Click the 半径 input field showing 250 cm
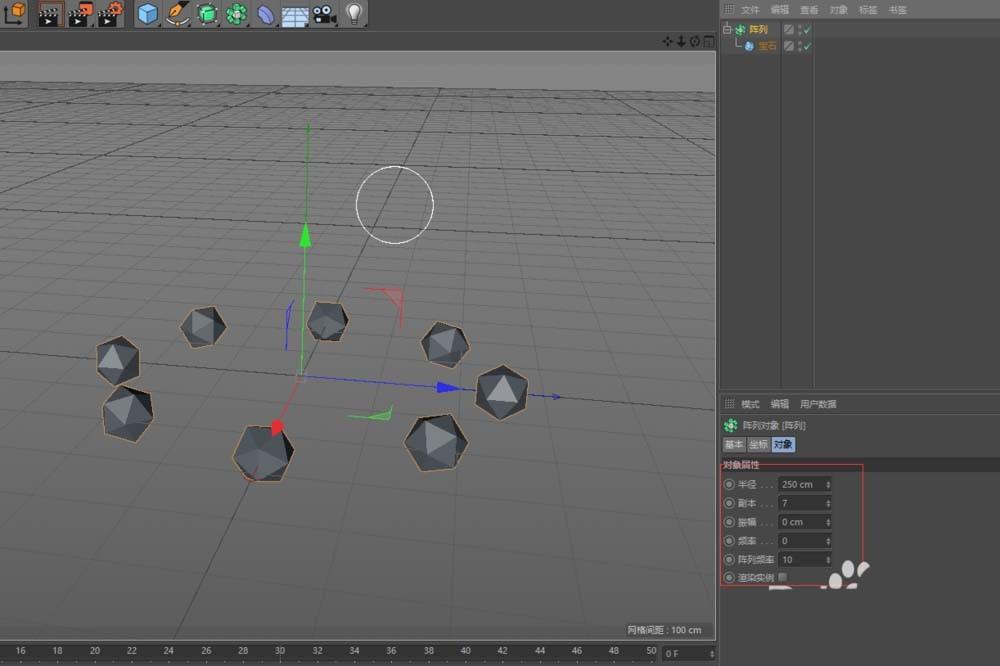 (x=800, y=484)
